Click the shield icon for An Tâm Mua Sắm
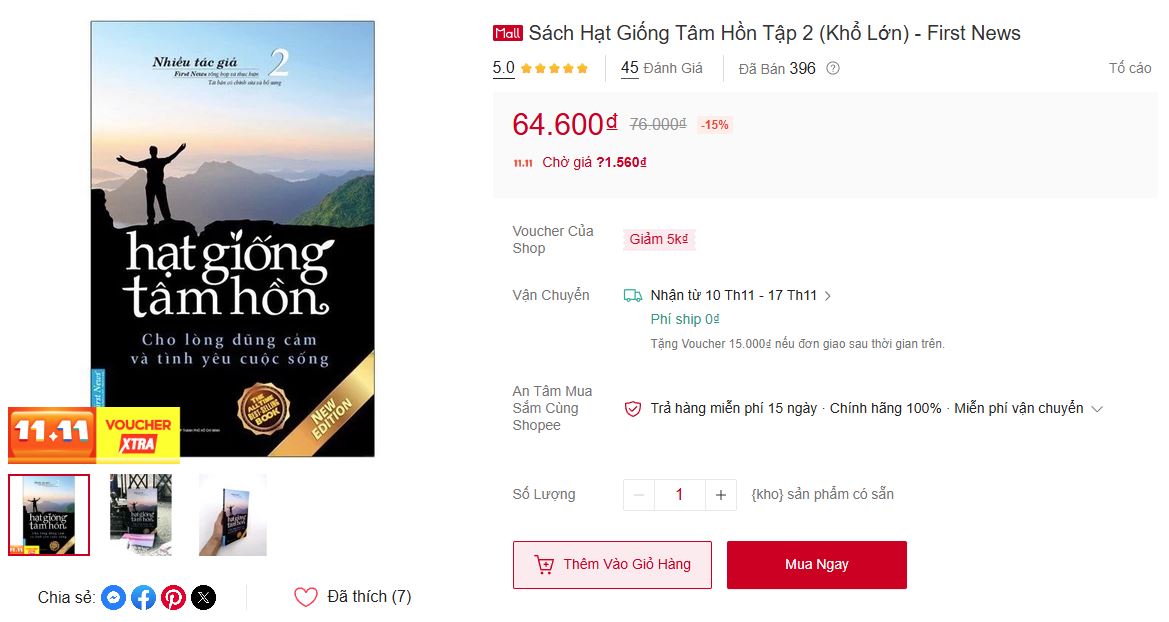 (x=633, y=409)
